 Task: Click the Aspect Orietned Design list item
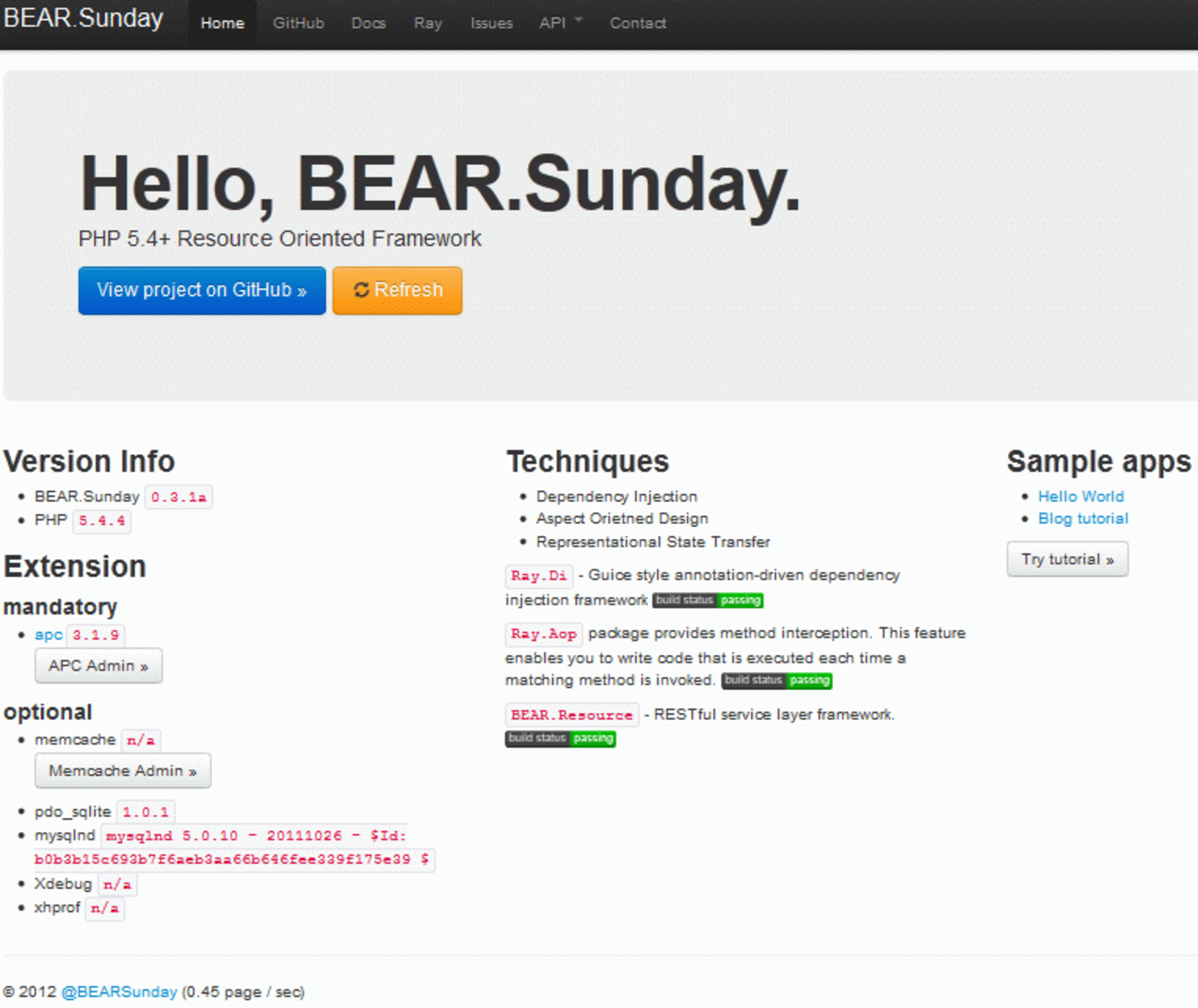622,519
